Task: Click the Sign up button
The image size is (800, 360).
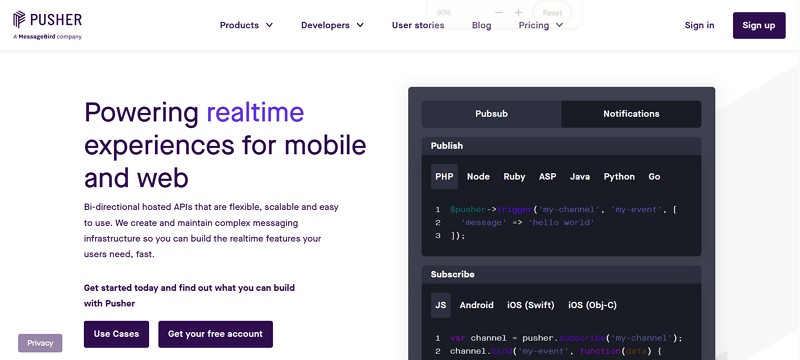Action: coord(759,25)
